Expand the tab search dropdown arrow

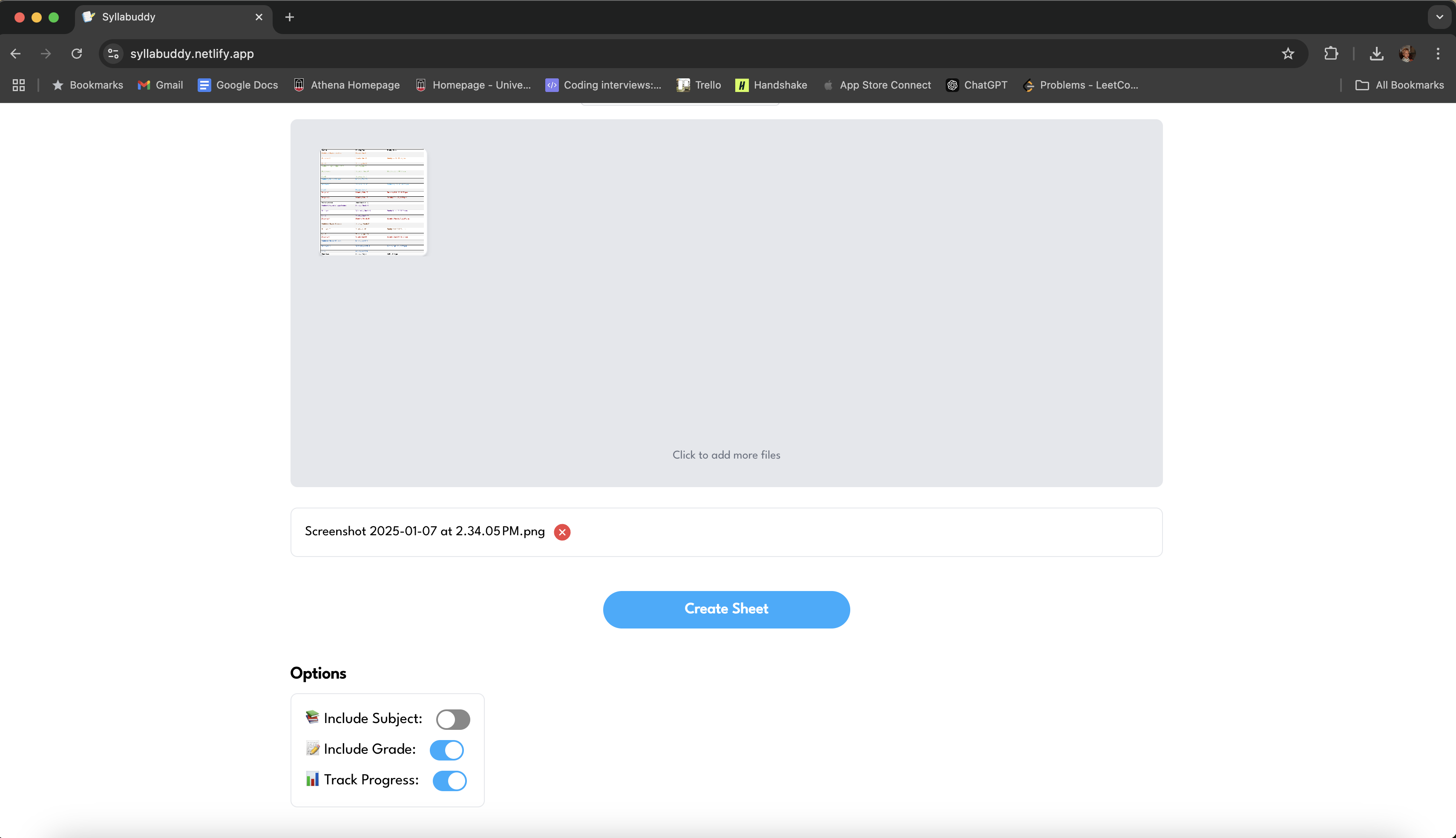1439,17
